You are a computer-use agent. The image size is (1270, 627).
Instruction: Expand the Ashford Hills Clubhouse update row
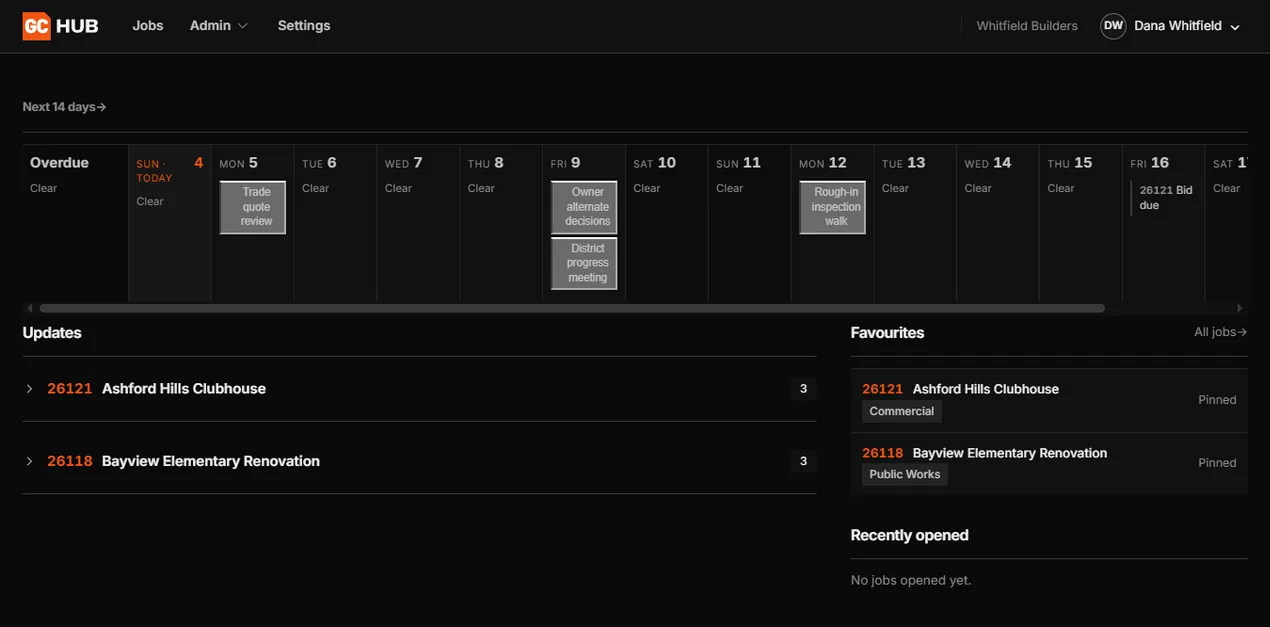click(419, 389)
